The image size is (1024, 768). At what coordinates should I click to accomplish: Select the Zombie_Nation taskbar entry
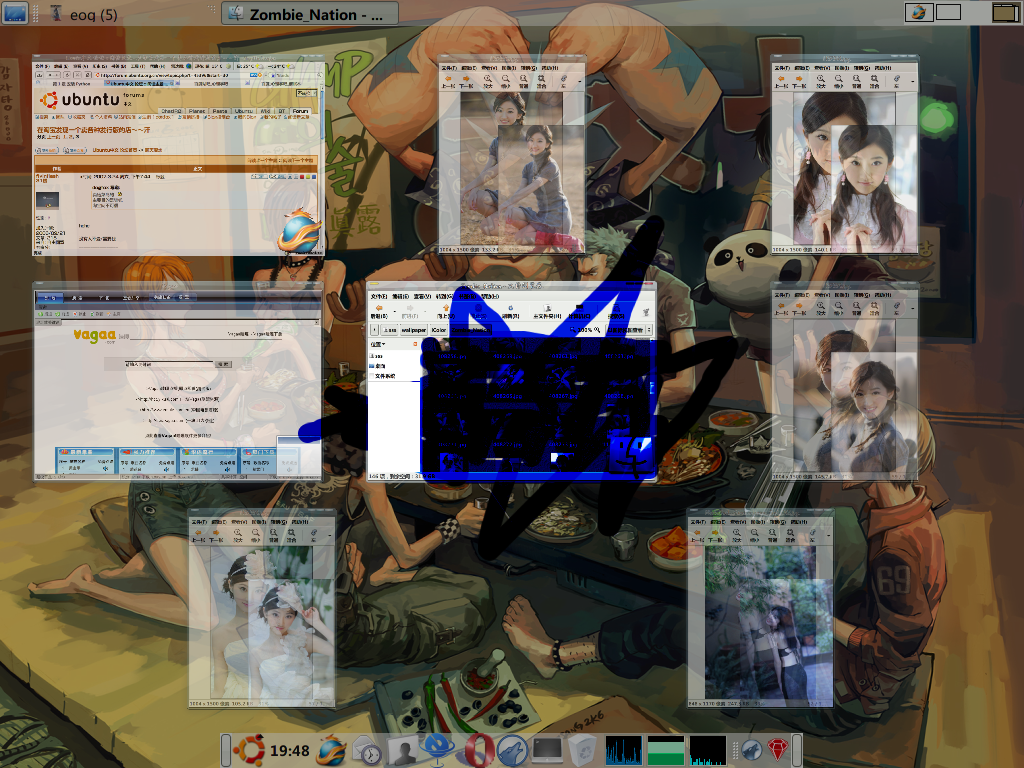(x=310, y=14)
